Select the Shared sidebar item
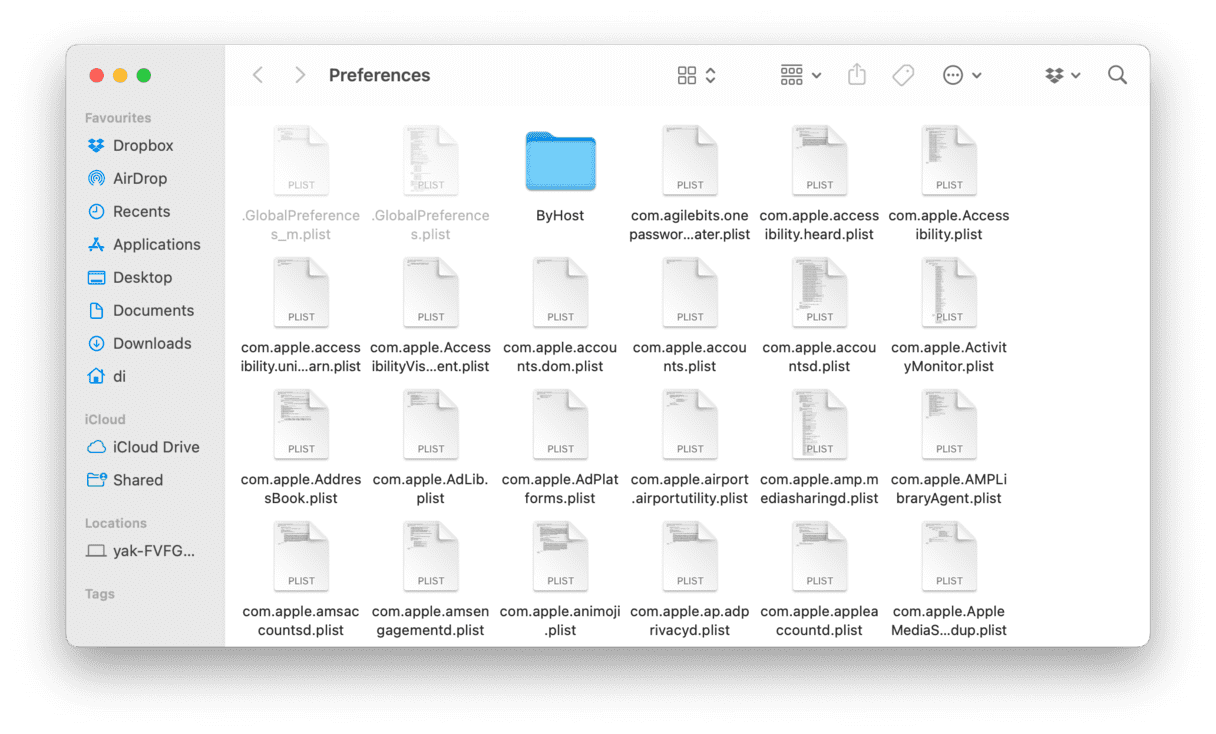 (x=137, y=480)
